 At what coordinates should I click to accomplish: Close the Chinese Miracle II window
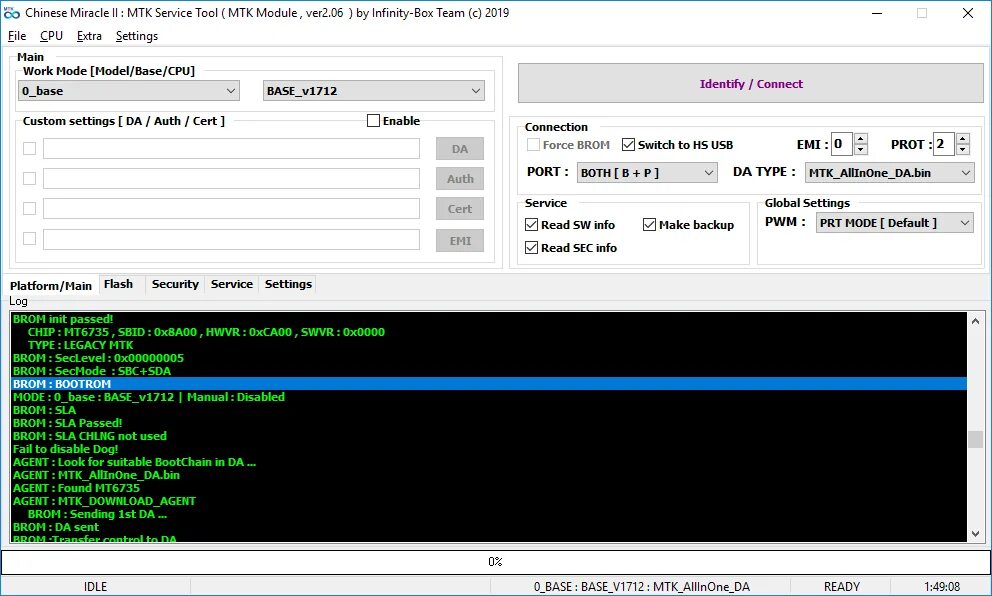coord(968,13)
